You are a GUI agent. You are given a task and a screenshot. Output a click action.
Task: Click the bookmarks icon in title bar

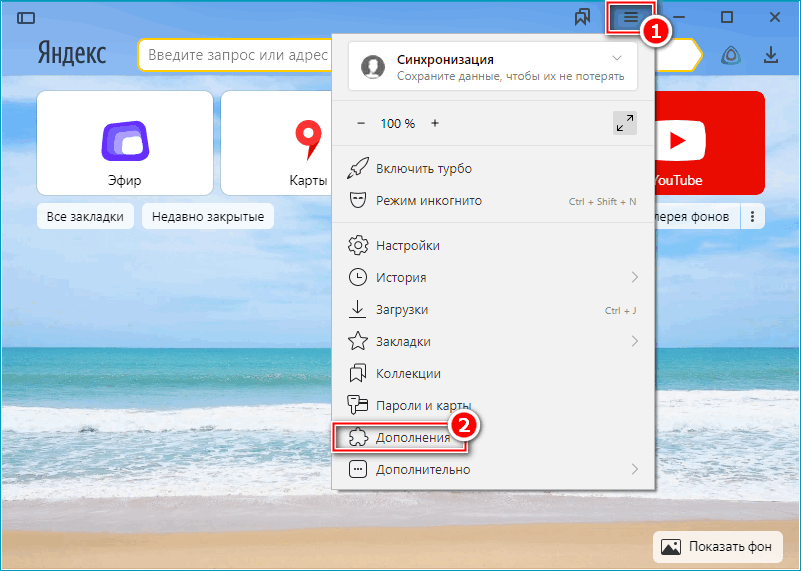582,18
